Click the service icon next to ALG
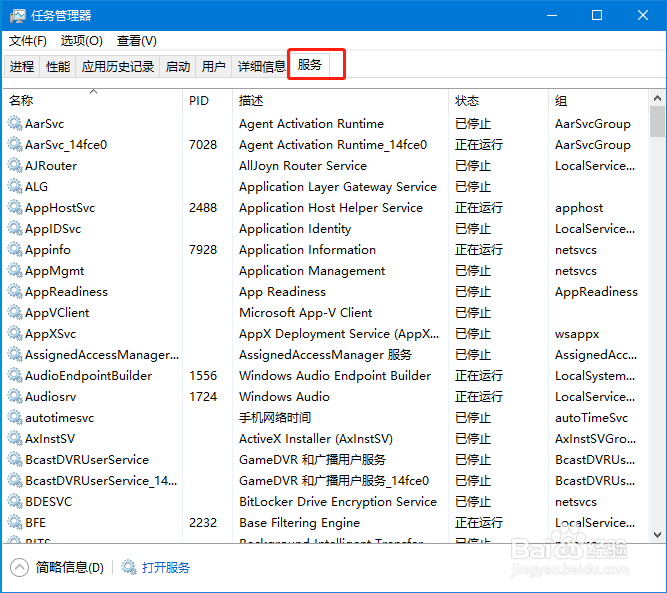This screenshot has width=667, height=593. coord(15,186)
